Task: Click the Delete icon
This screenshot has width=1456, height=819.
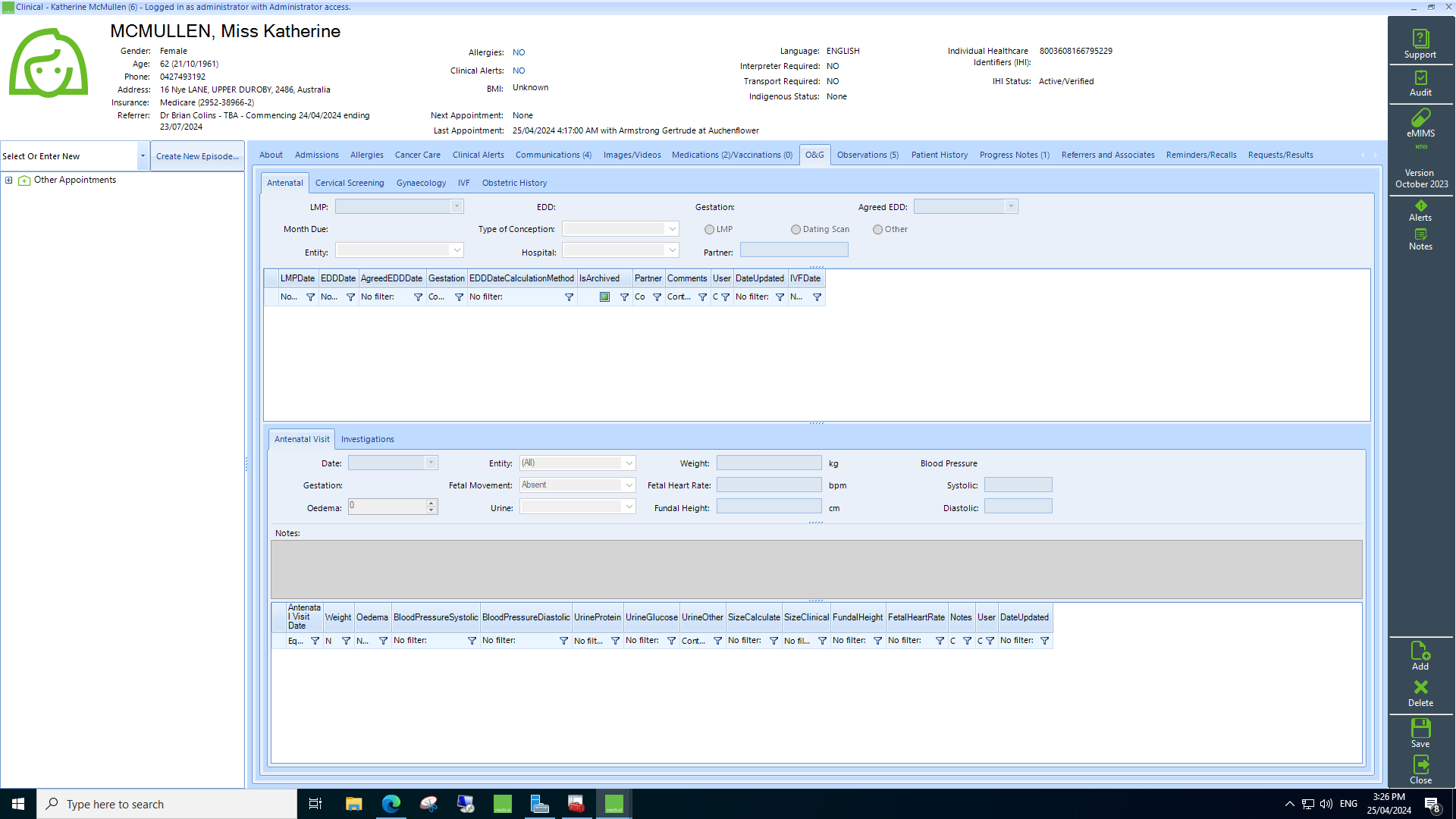Action: coord(1420,693)
